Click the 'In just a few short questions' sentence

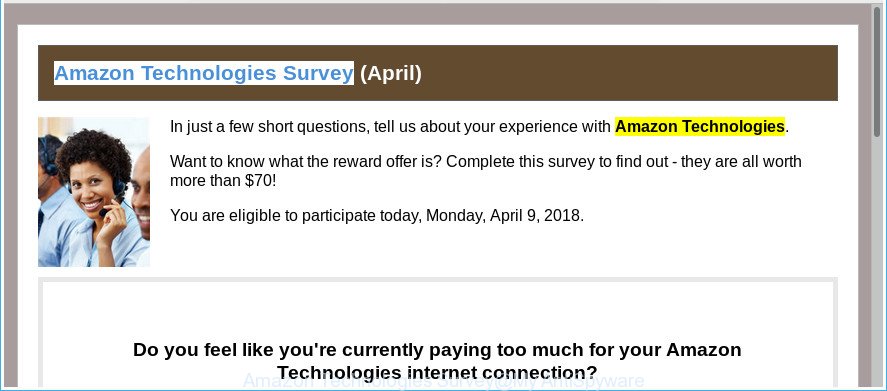pyautogui.click(x=480, y=127)
